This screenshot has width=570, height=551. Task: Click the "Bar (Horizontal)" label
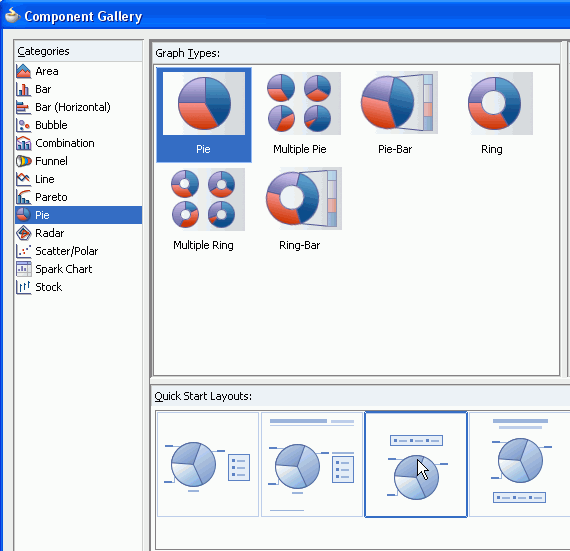point(73,107)
